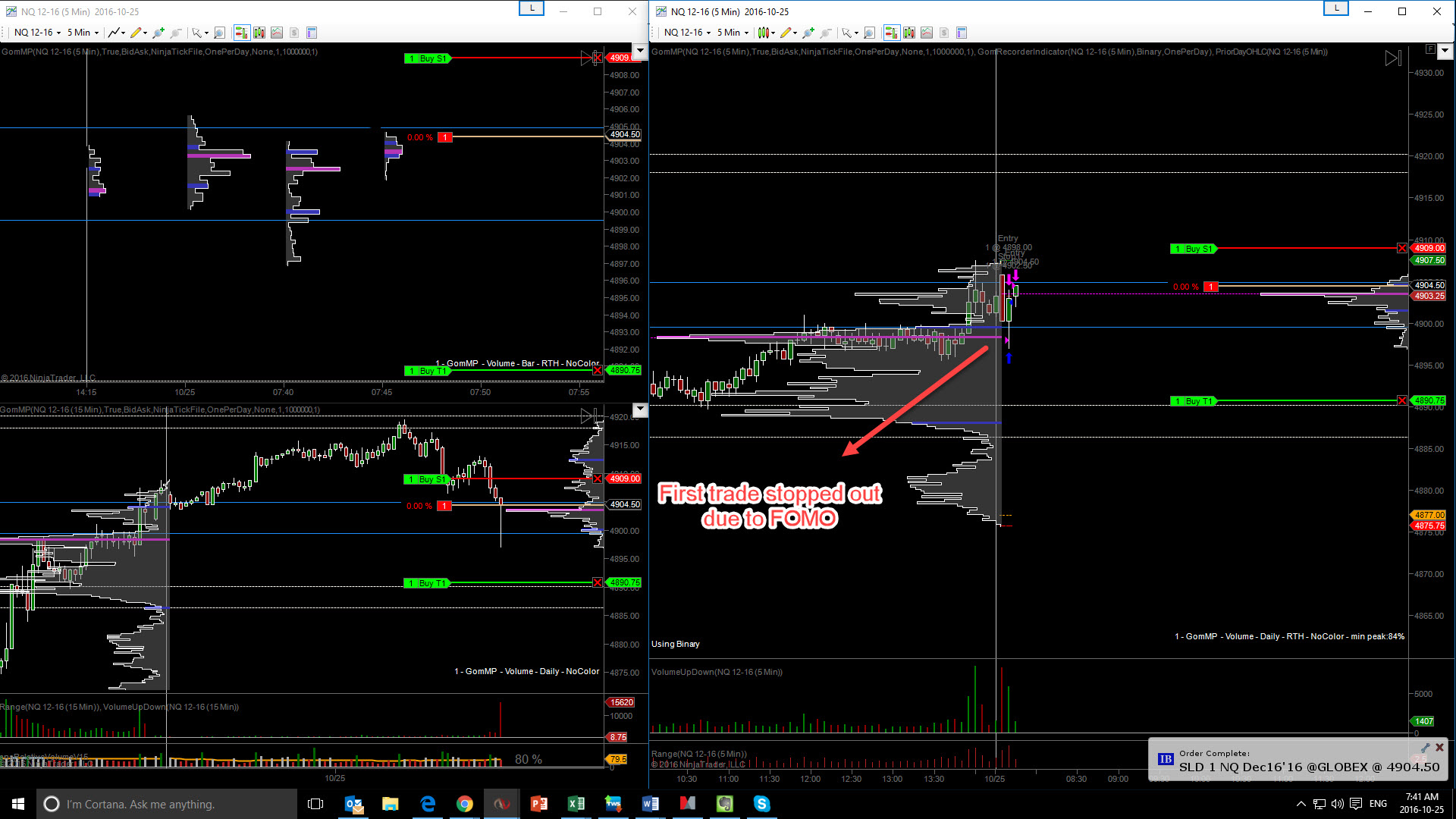This screenshot has width=1456, height=819.
Task: Click the 0.00 % position marker in top-left chart
Action: click(429, 137)
